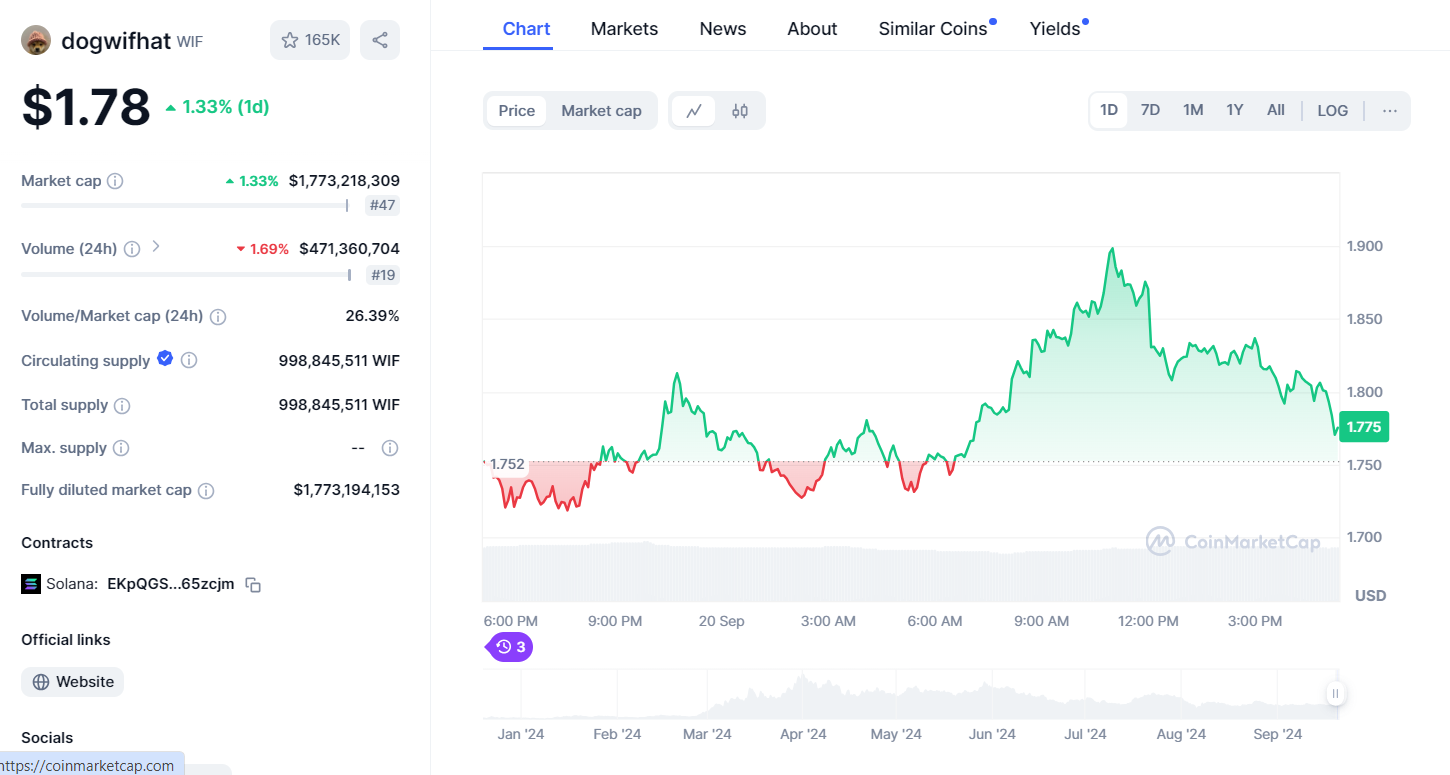The height and width of the screenshot is (775, 1450).
Task: Copy the Solana contract address
Action: (x=252, y=584)
